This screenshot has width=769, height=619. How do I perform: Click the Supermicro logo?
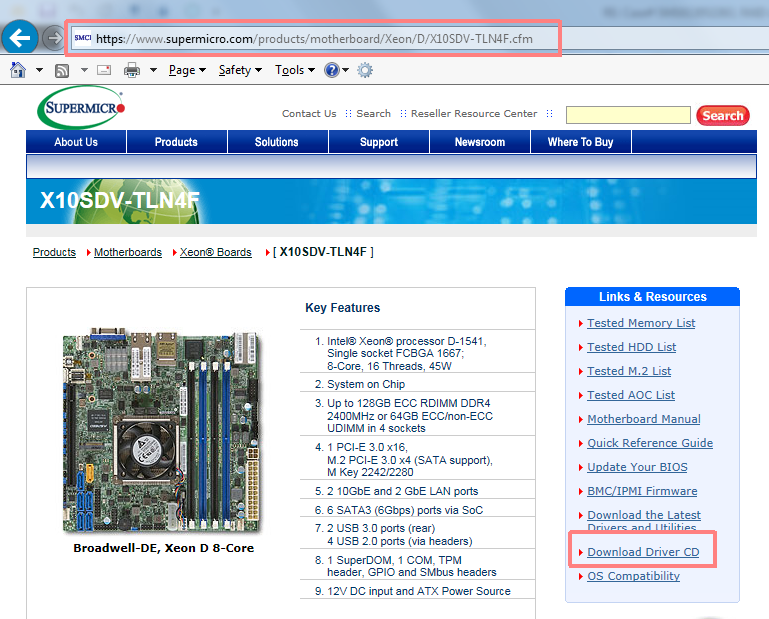tap(81, 107)
